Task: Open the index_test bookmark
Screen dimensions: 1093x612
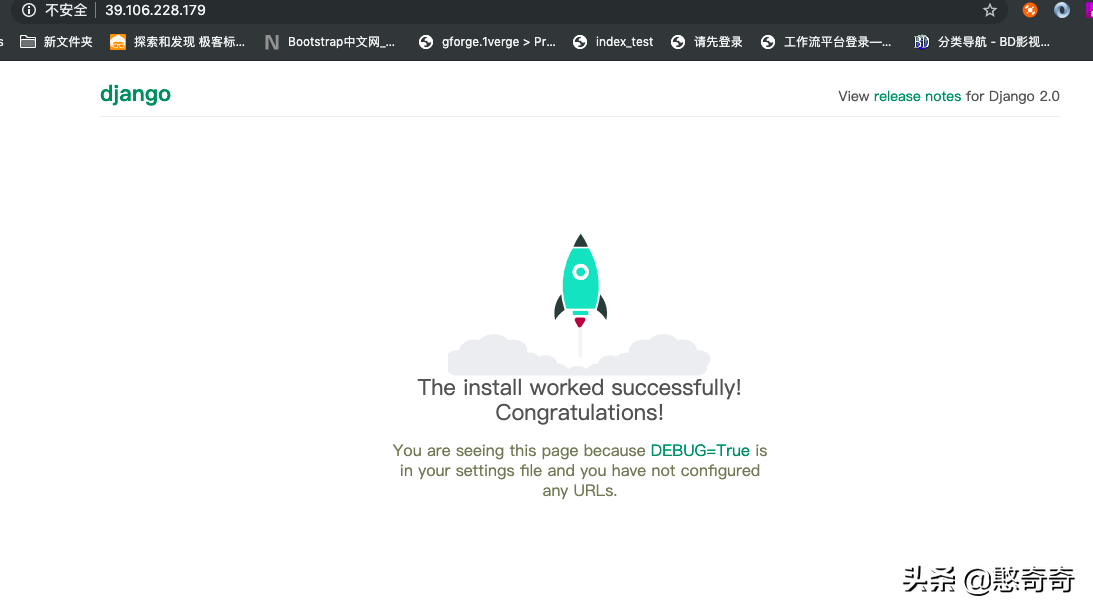Action: pyautogui.click(x=613, y=42)
